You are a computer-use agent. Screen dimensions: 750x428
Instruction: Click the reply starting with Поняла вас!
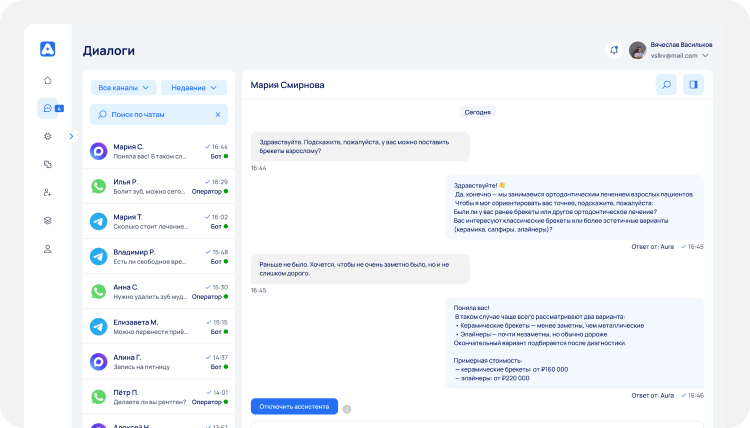click(574, 343)
